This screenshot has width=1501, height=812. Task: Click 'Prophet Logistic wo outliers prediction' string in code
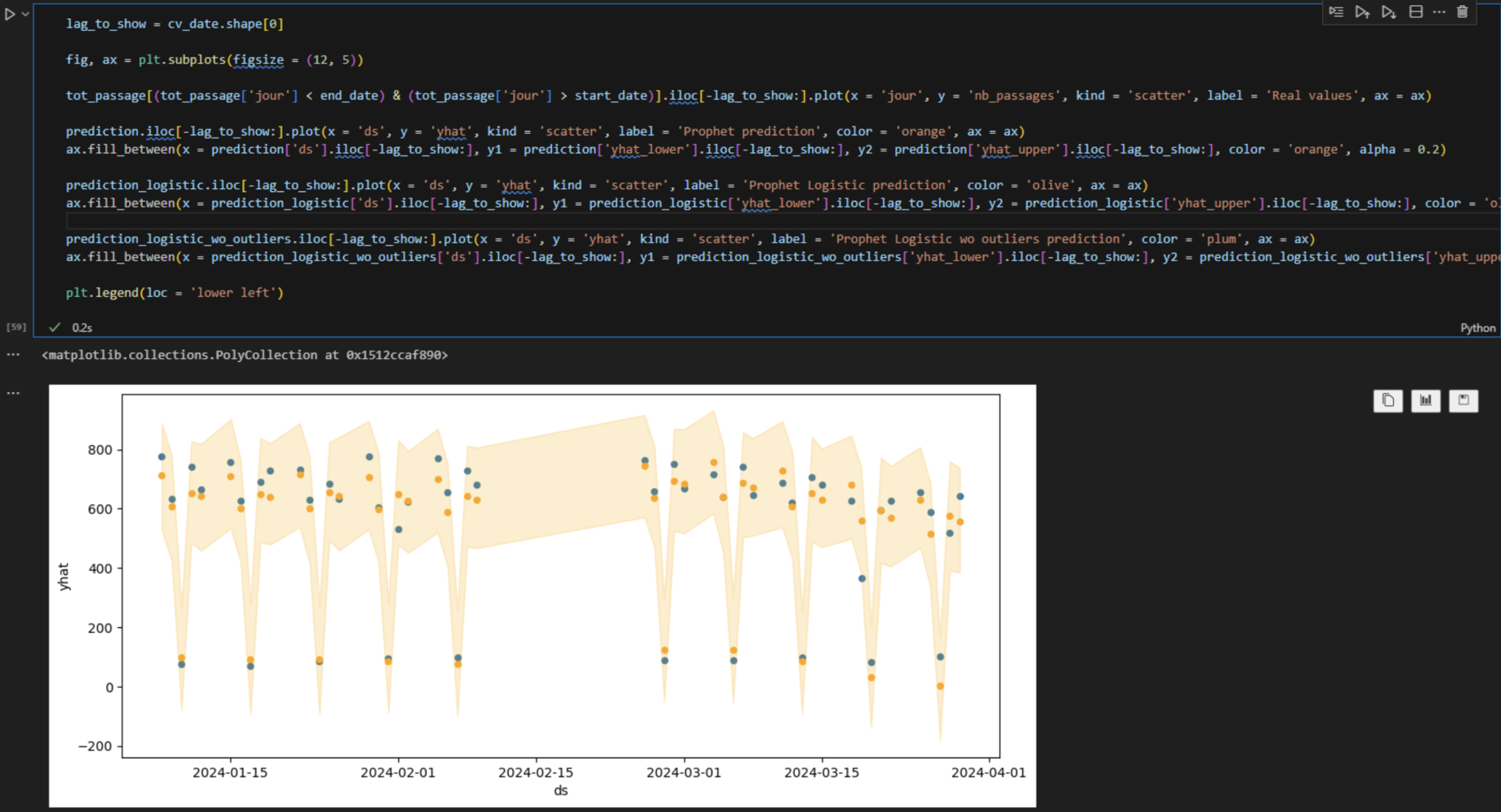point(978,239)
